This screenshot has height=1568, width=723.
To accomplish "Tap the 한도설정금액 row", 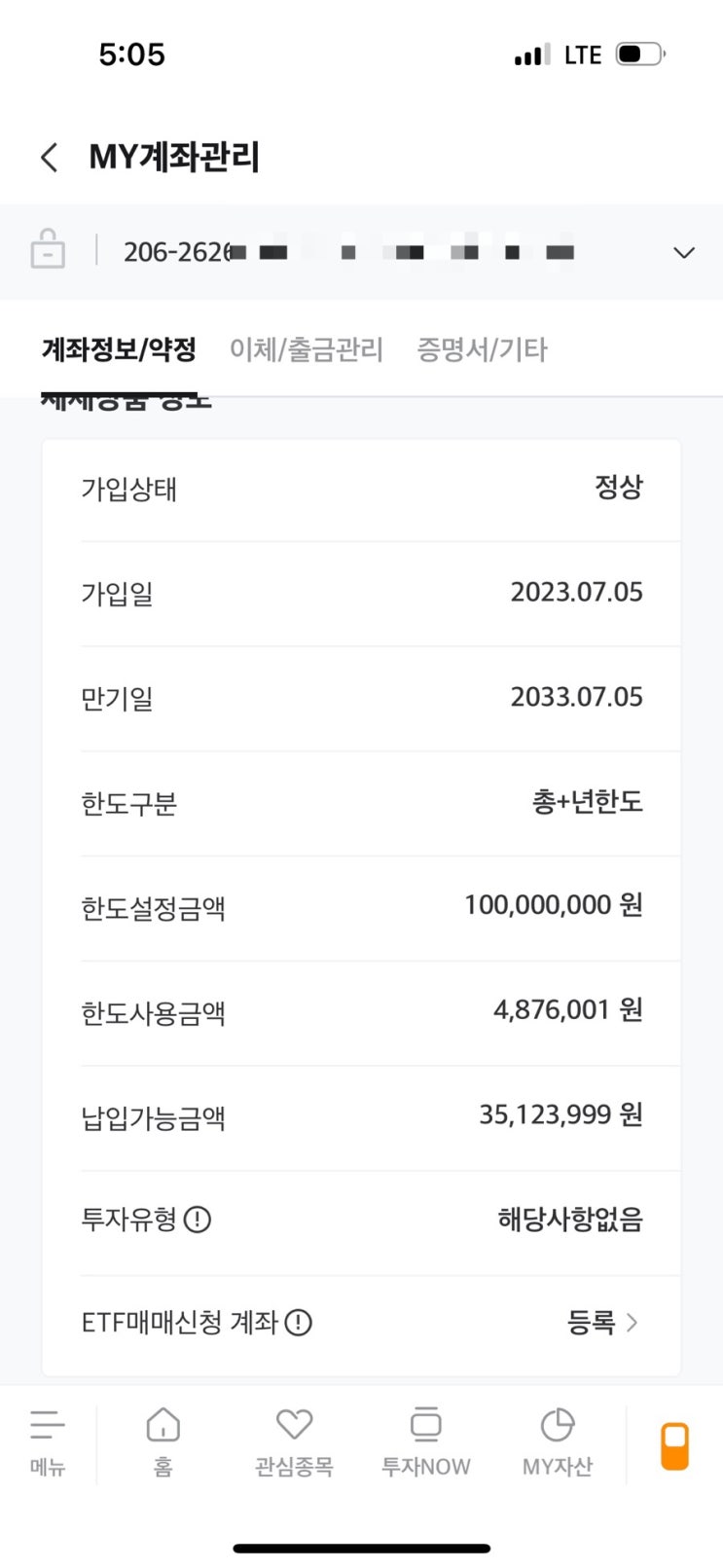I will click(361, 907).
